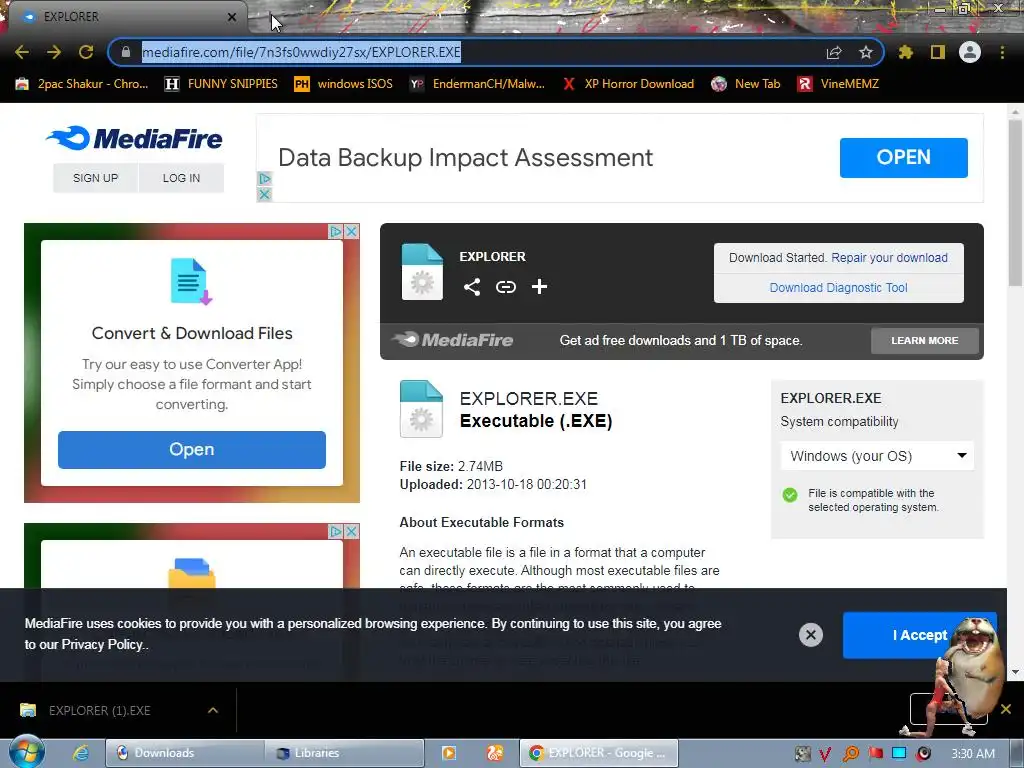Click the SIGN UP button
This screenshot has width=1024, height=768.
coord(95,178)
